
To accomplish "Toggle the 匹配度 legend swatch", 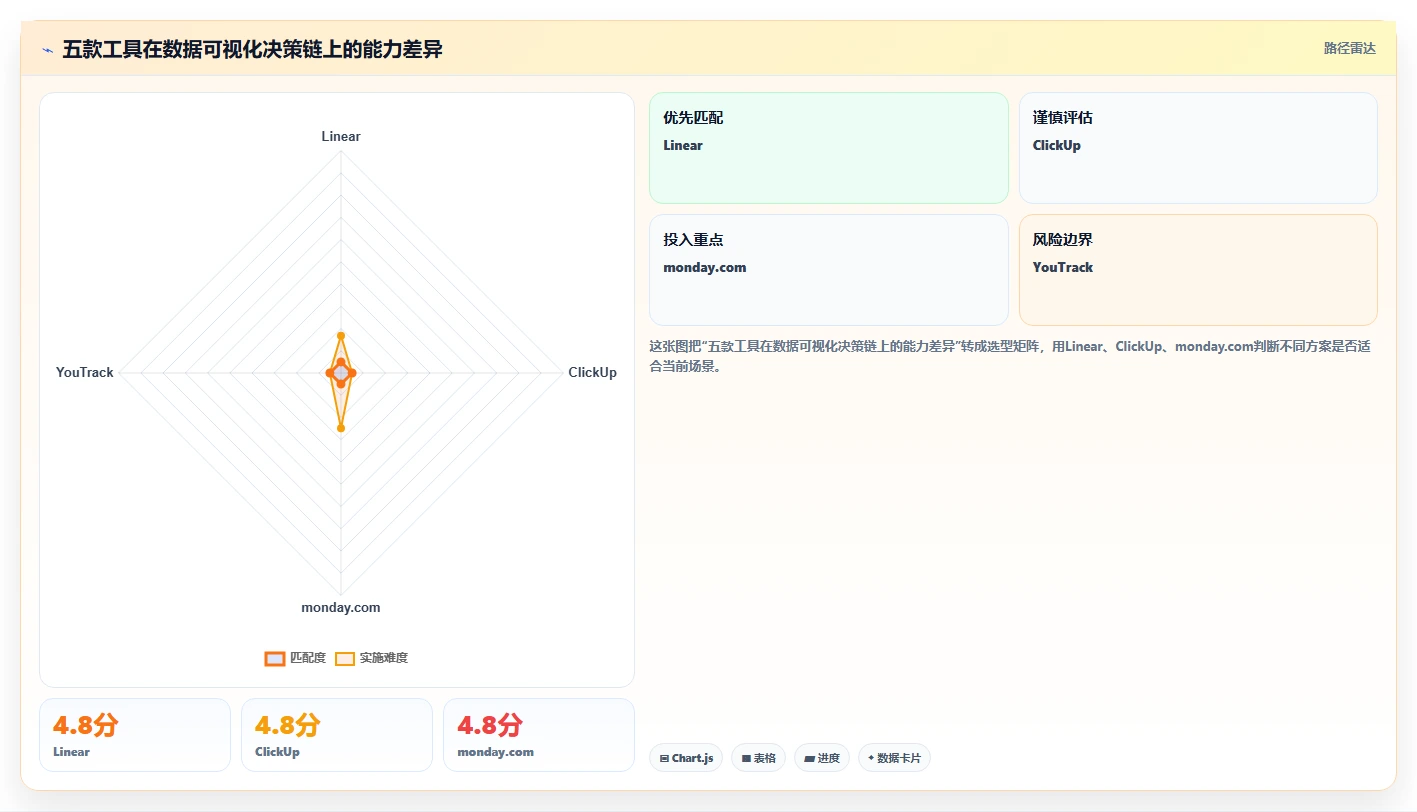I will (x=275, y=658).
